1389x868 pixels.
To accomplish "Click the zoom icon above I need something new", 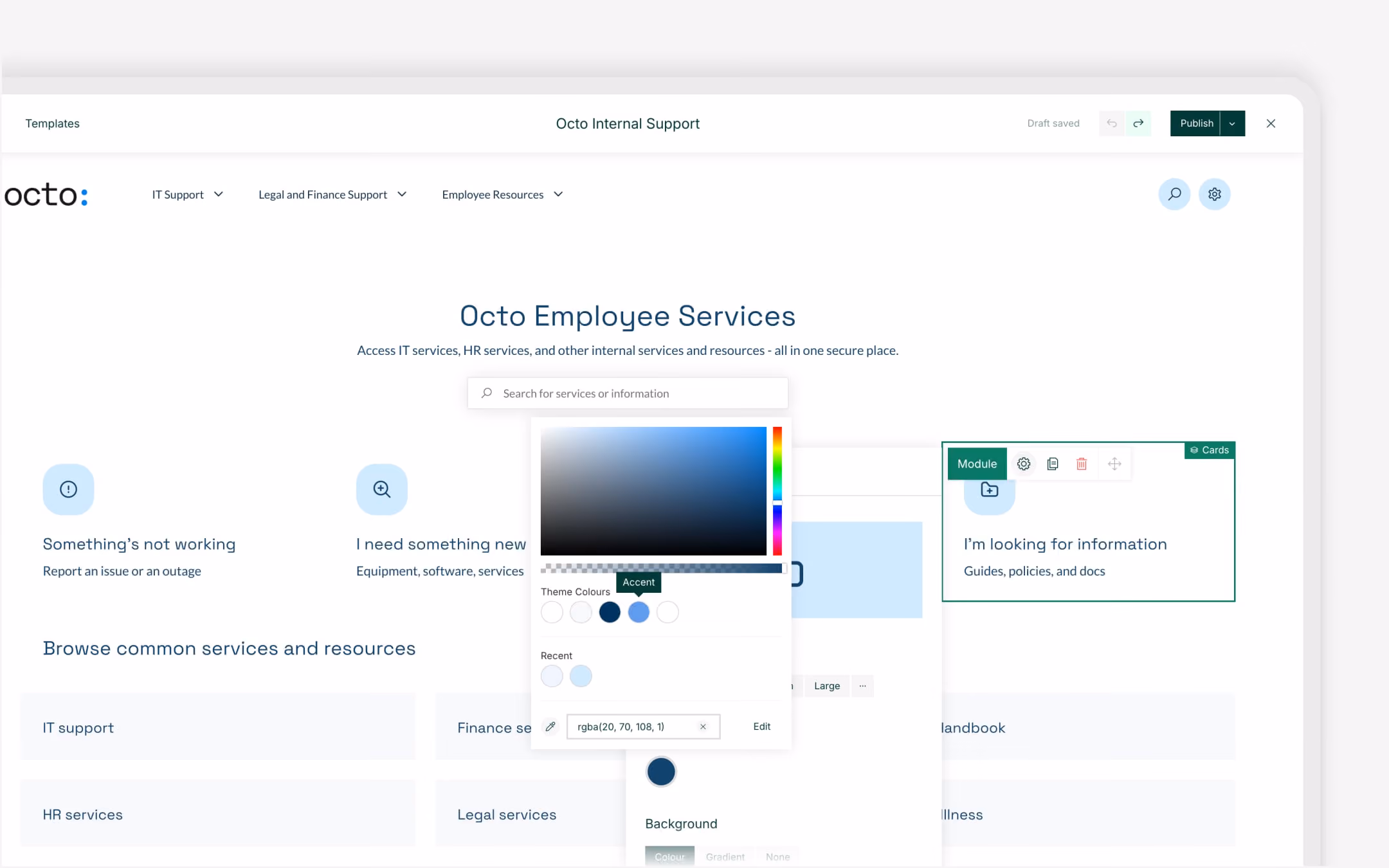I will 381,489.
